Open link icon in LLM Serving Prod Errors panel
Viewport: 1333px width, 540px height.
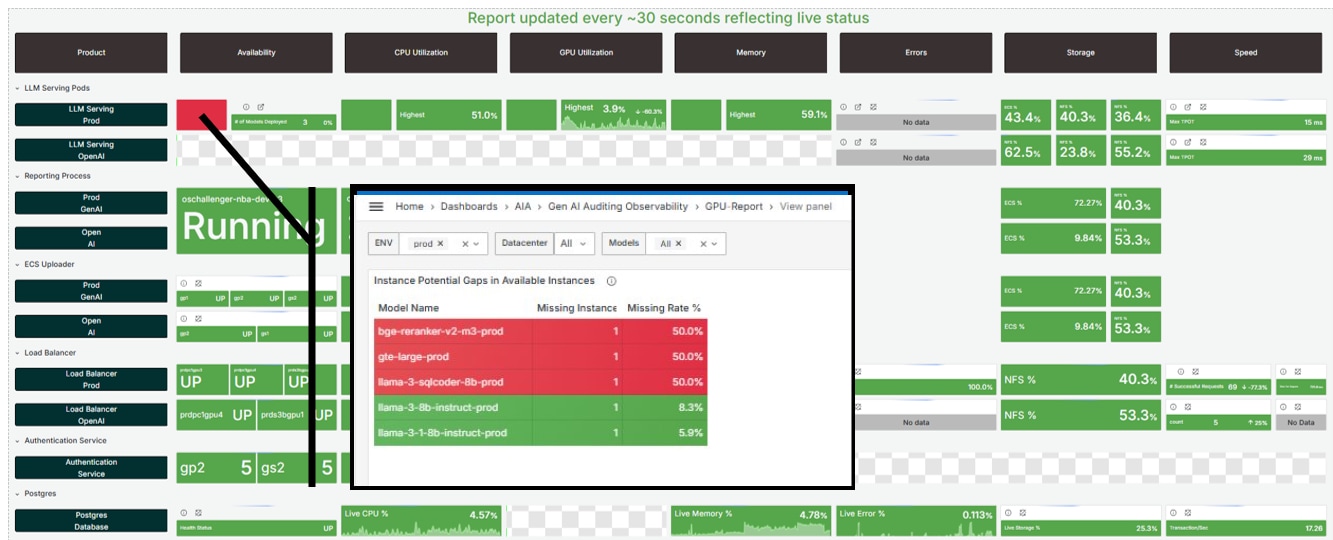click(x=857, y=107)
